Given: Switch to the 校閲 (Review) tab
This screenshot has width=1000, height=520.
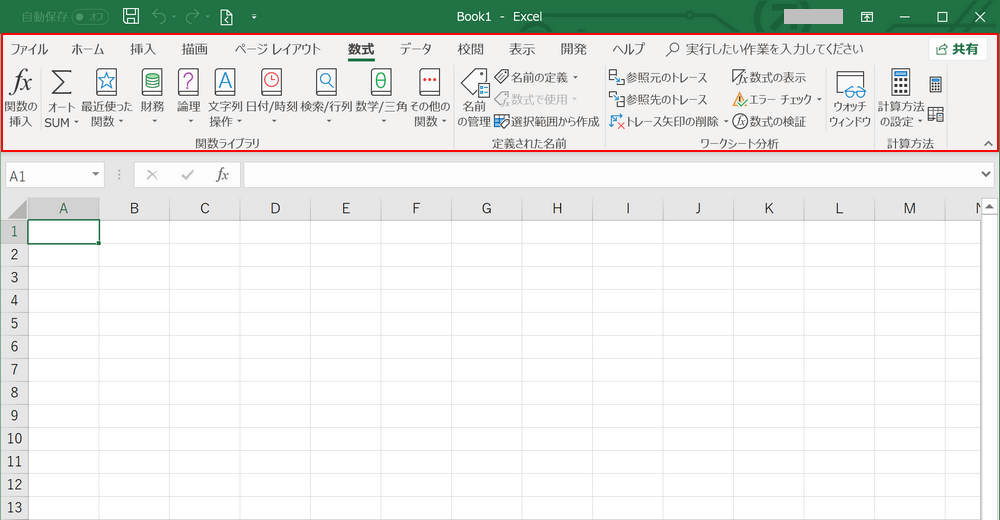Looking at the screenshot, I should [470, 49].
